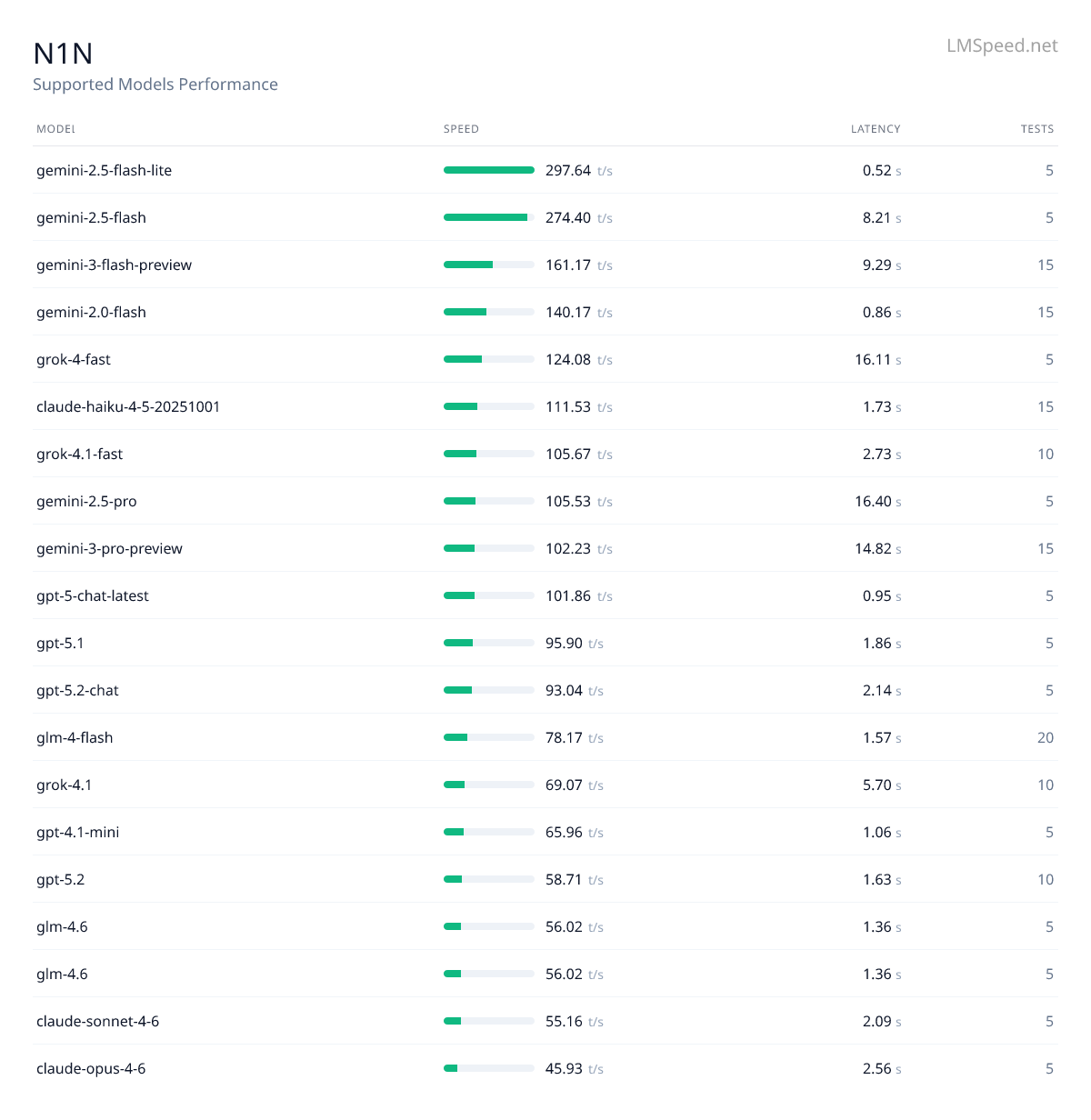Click the 140.17 t/s speed value
Viewport: 1091px width, 1120px height.
pyautogui.click(x=579, y=312)
